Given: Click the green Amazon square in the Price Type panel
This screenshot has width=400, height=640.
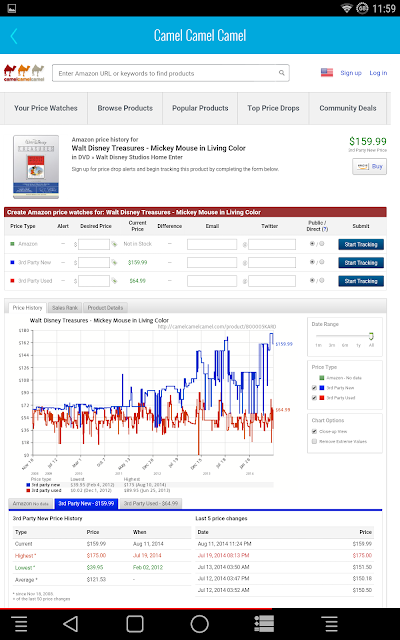Looking at the screenshot, I should tap(322, 378).
